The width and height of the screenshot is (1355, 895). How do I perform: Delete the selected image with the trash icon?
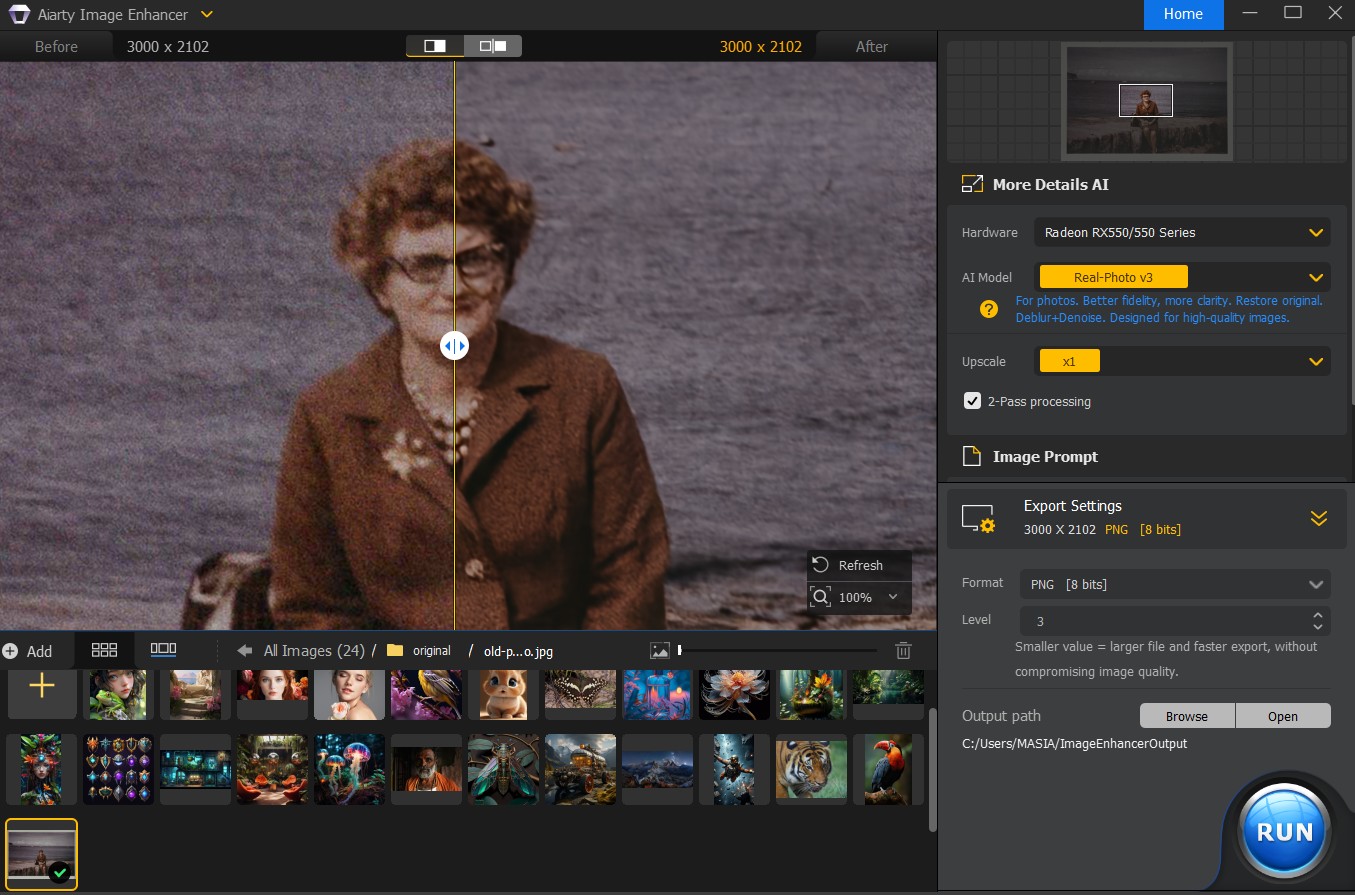(x=903, y=651)
